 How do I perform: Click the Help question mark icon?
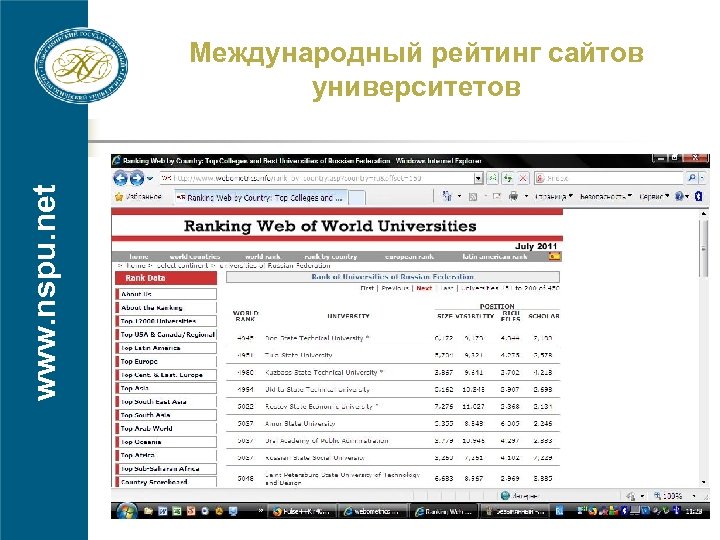(679, 197)
